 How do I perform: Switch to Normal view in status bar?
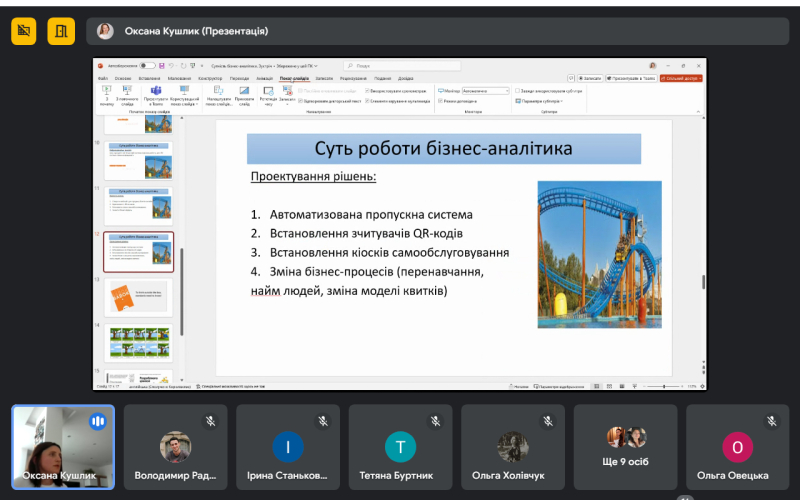596,386
